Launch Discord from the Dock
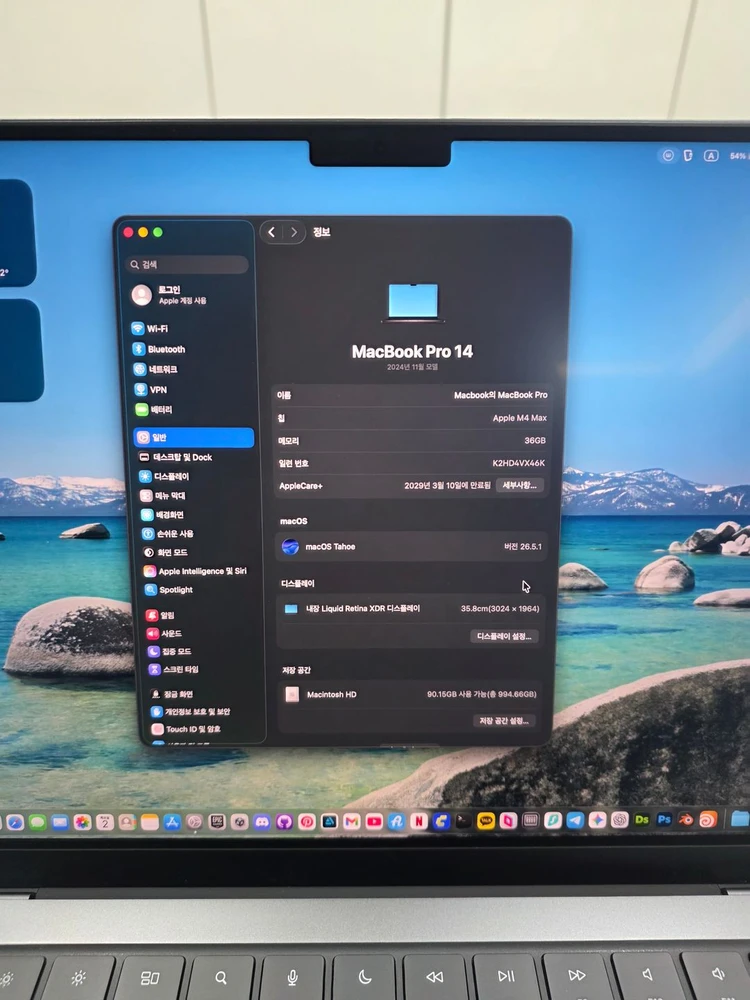Screen dimensions: 750x1000 (262, 822)
